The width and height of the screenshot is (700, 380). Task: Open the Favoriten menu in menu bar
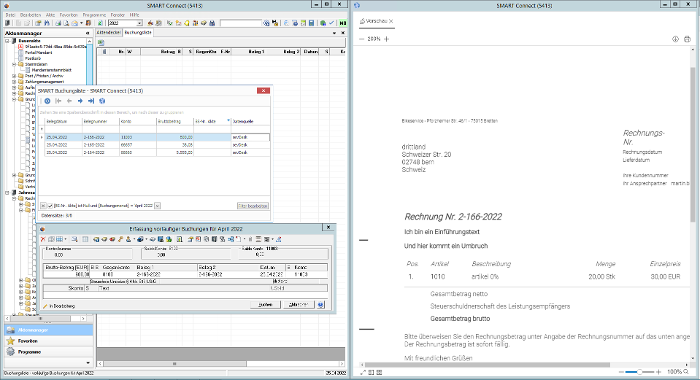[x=68, y=15]
